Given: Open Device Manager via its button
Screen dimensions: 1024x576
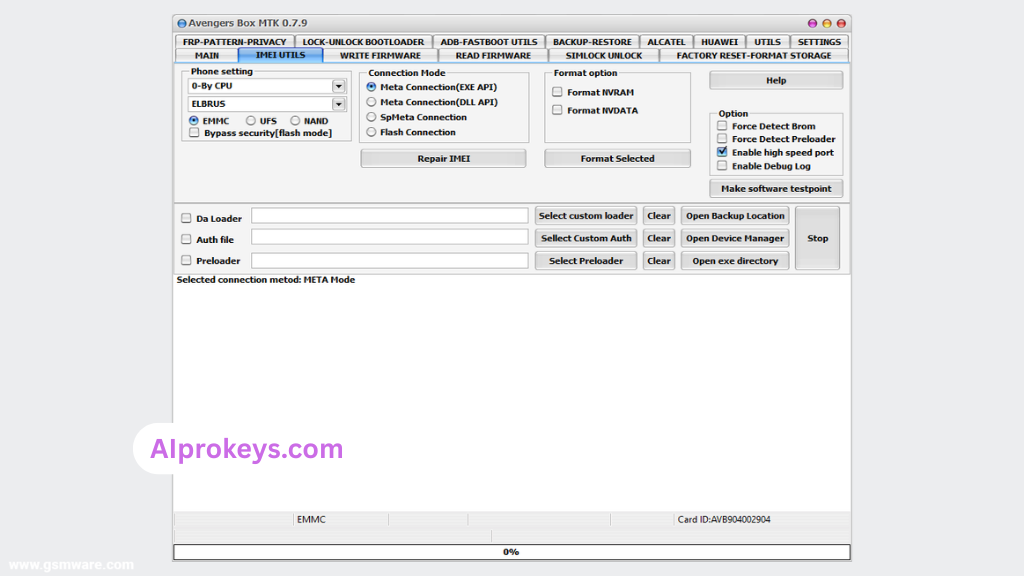Looking at the screenshot, I should click(x=735, y=238).
